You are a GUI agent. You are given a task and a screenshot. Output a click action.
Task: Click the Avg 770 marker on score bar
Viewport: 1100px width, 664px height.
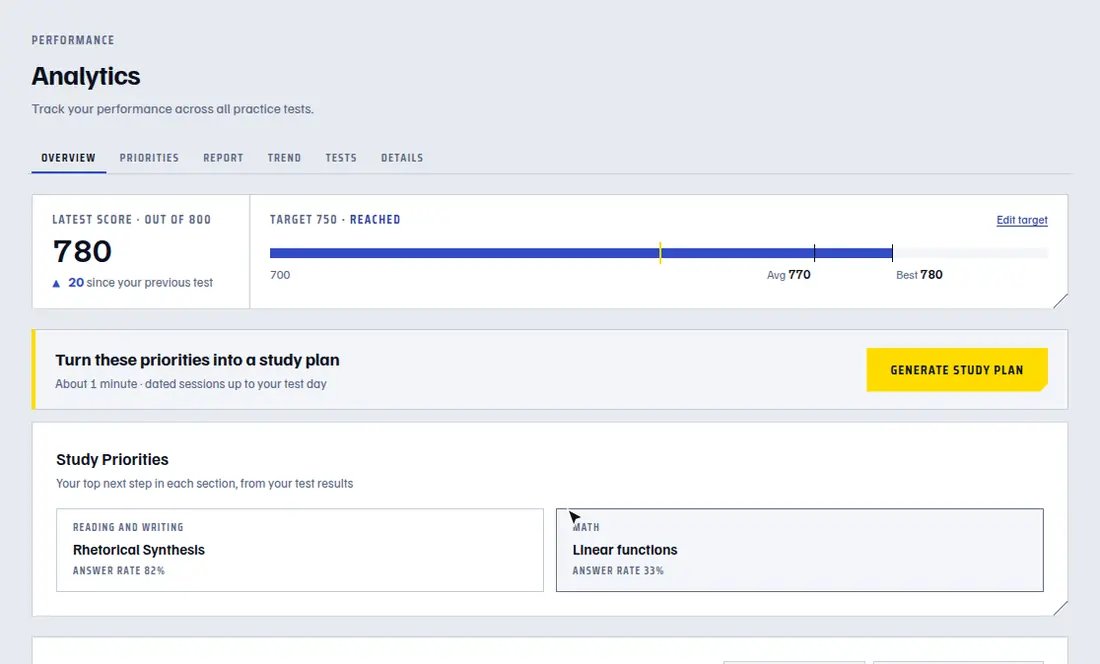tap(814, 252)
